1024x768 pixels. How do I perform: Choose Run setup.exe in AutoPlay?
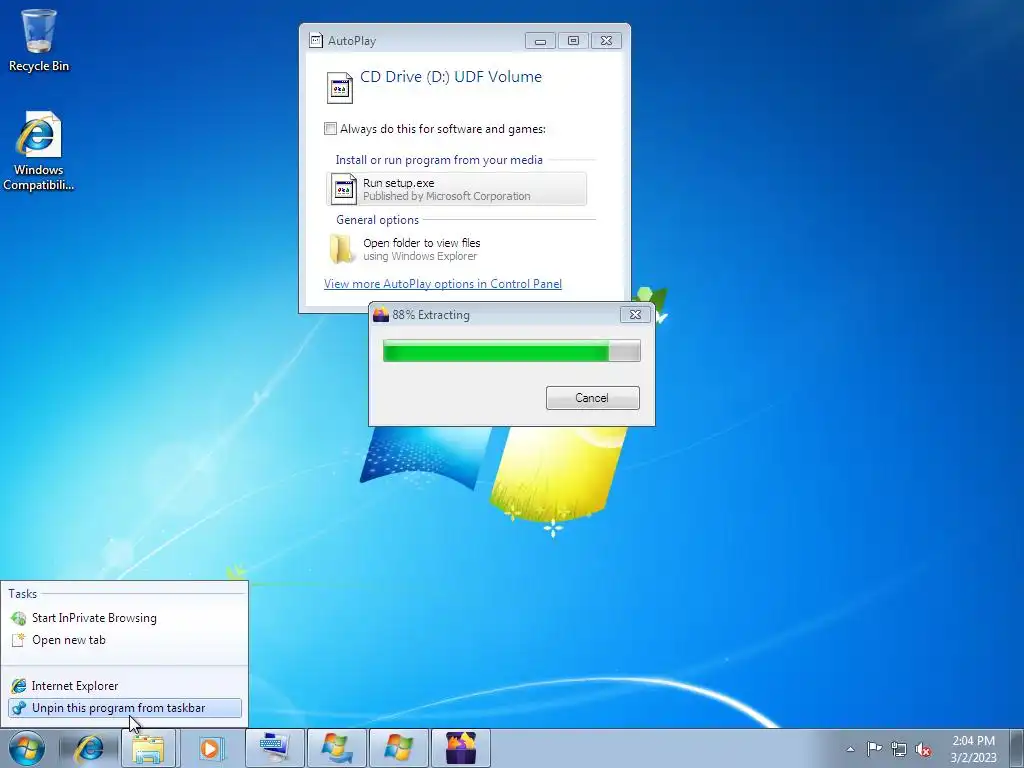pyautogui.click(x=456, y=189)
